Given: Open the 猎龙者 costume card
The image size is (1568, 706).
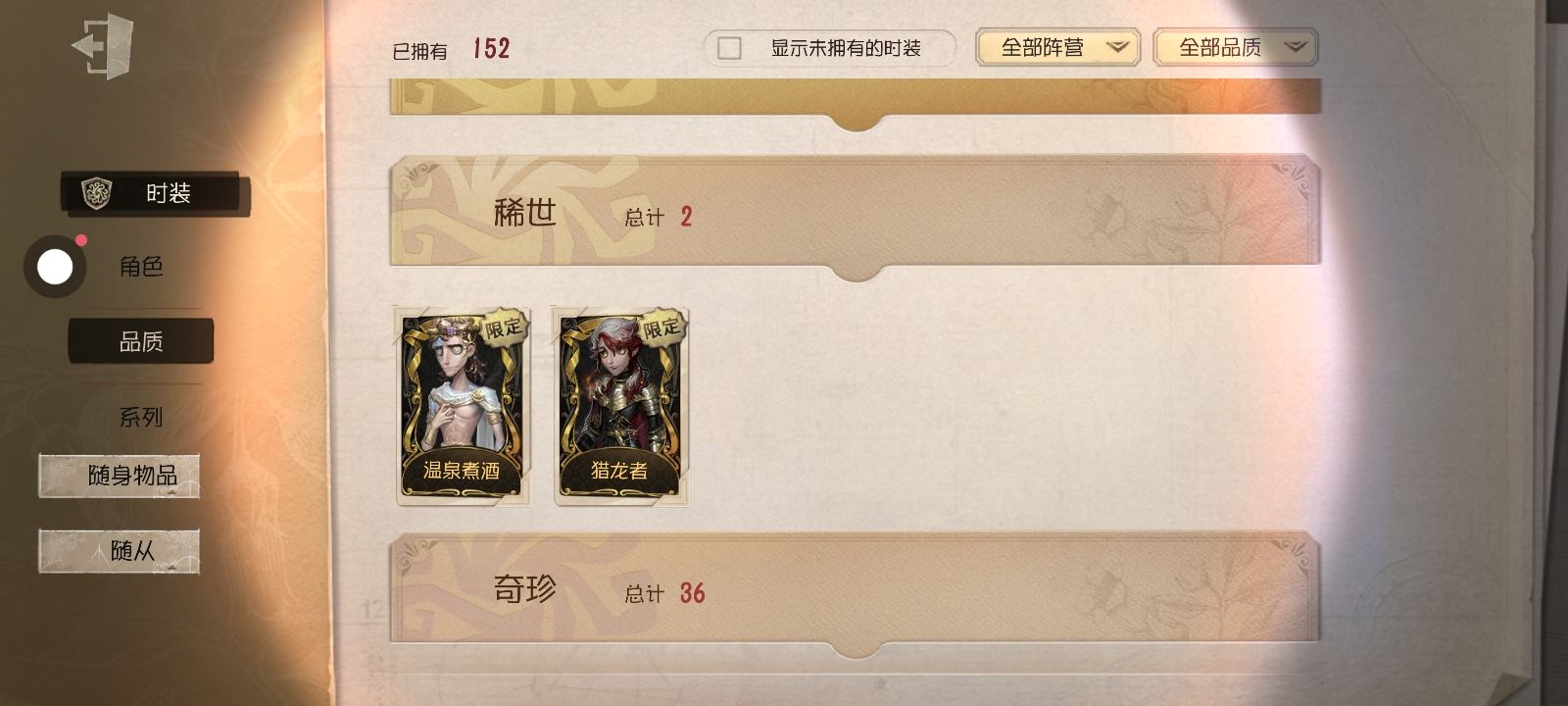Looking at the screenshot, I should 620,406.
